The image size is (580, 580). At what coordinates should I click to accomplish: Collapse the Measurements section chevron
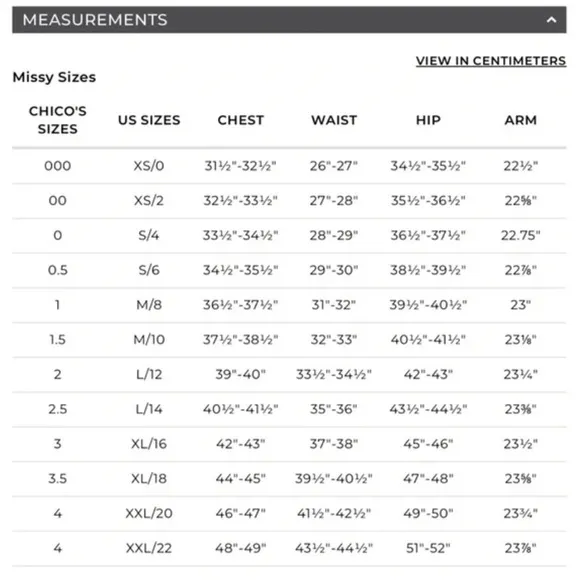(x=551, y=20)
